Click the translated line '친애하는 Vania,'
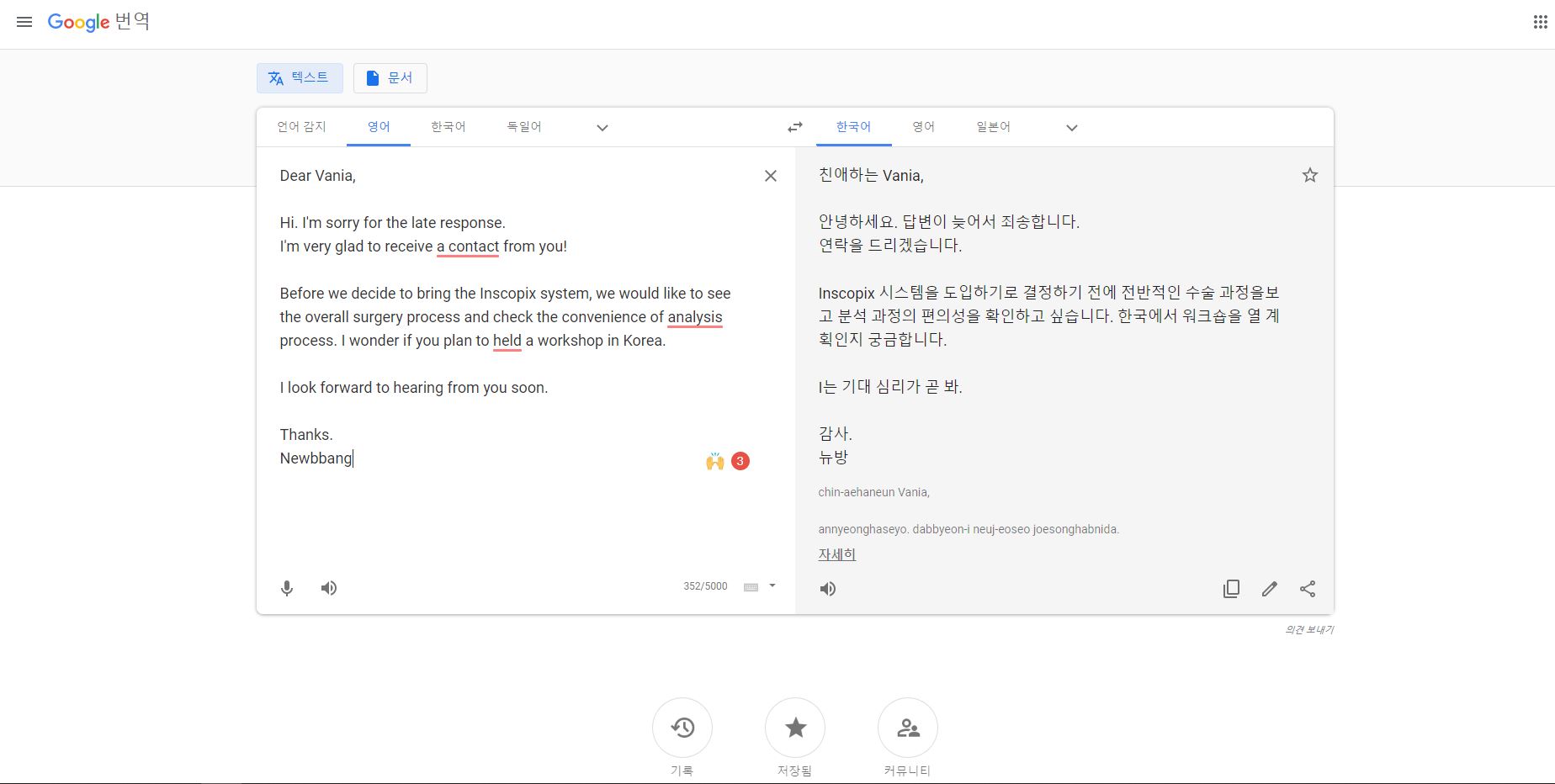This screenshot has width=1555, height=784. click(871, 175)
